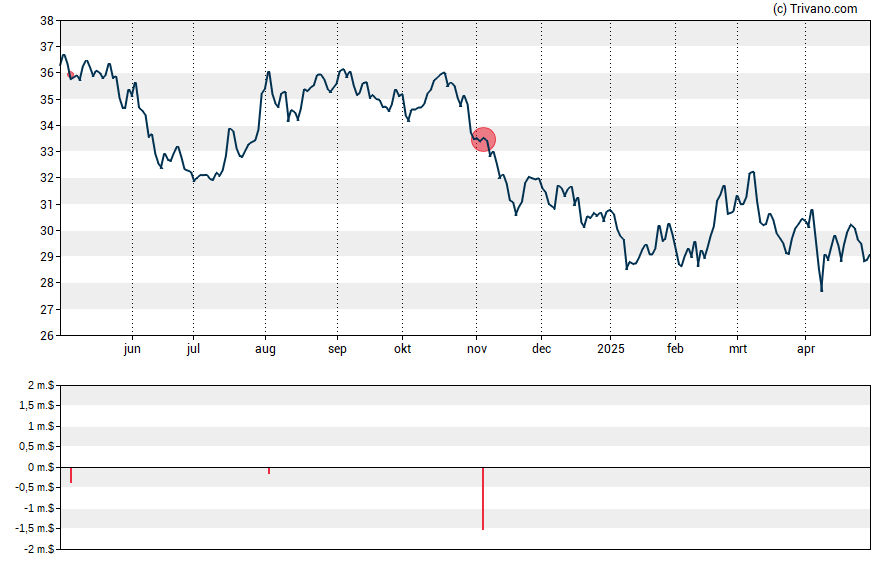Click the 'jul' month label
The height and width of the screenshot is (565, 888).
tap(193, 349)
